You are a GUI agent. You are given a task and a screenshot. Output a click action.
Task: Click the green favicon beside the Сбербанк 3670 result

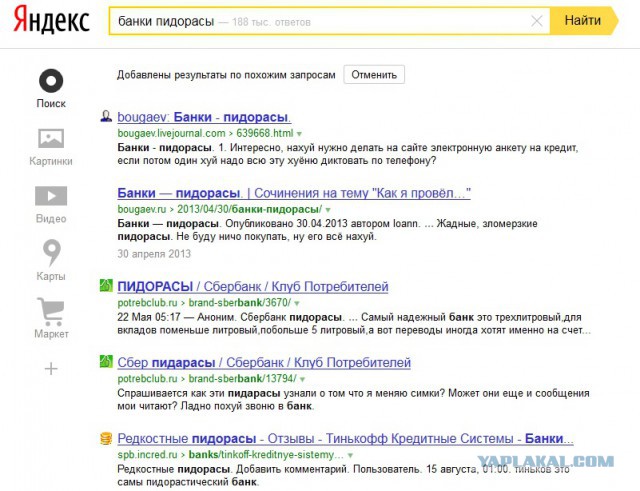click(106, 285)
